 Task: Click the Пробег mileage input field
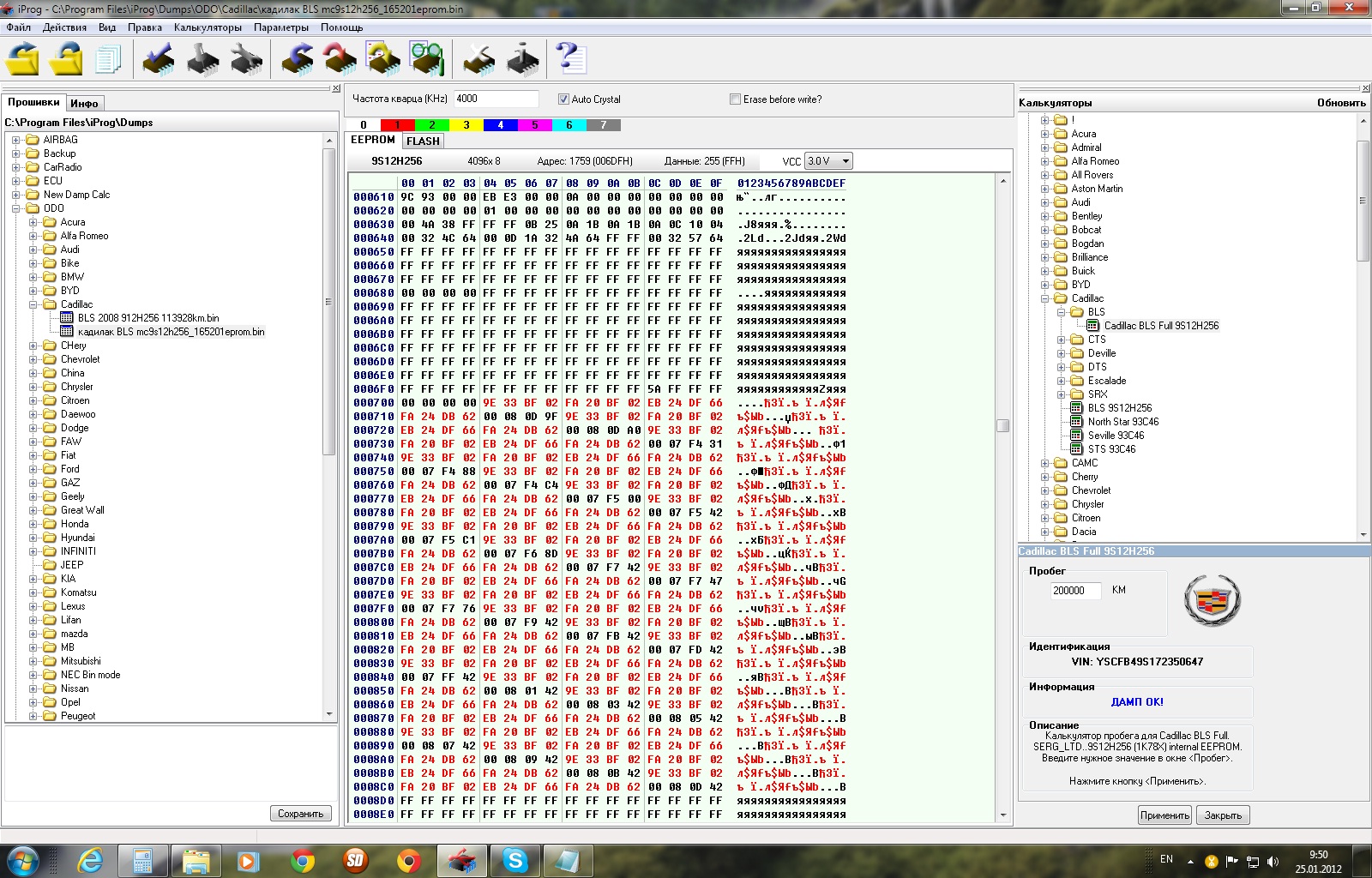1075,591
